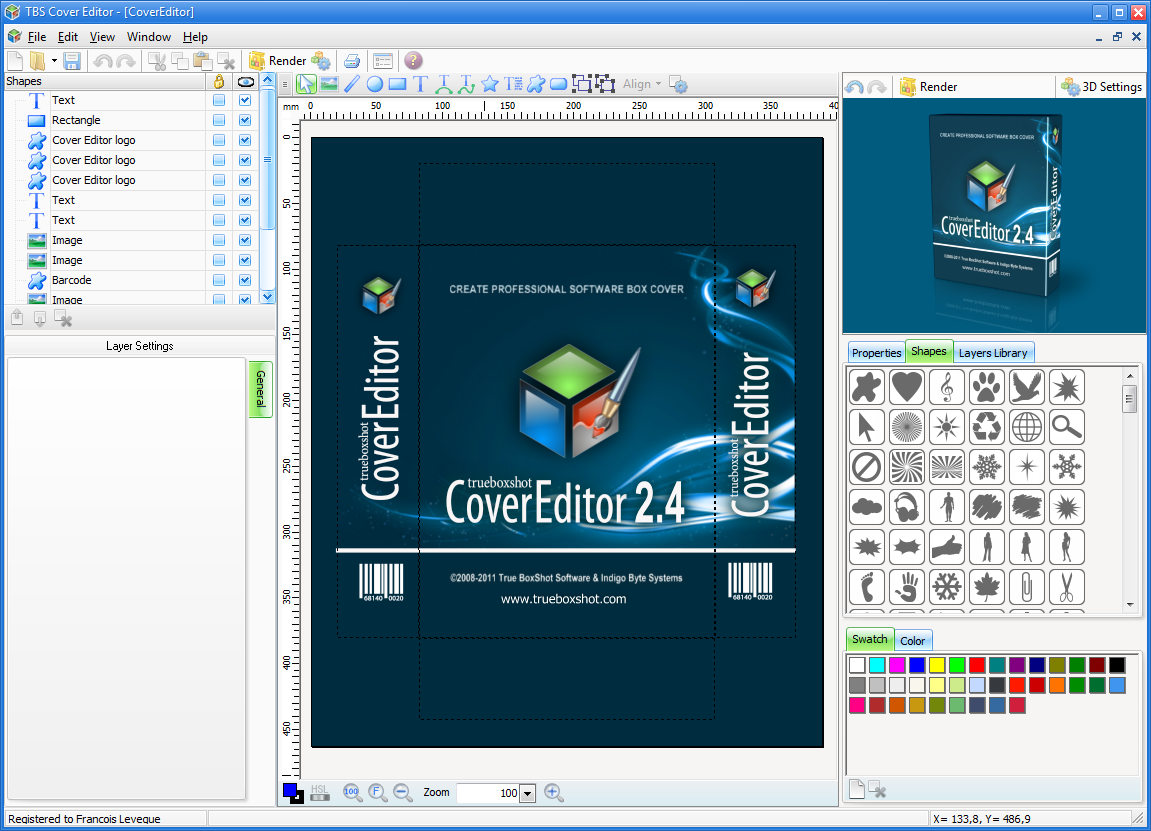Pick the magnifying glass shape

coord(1067,427)
